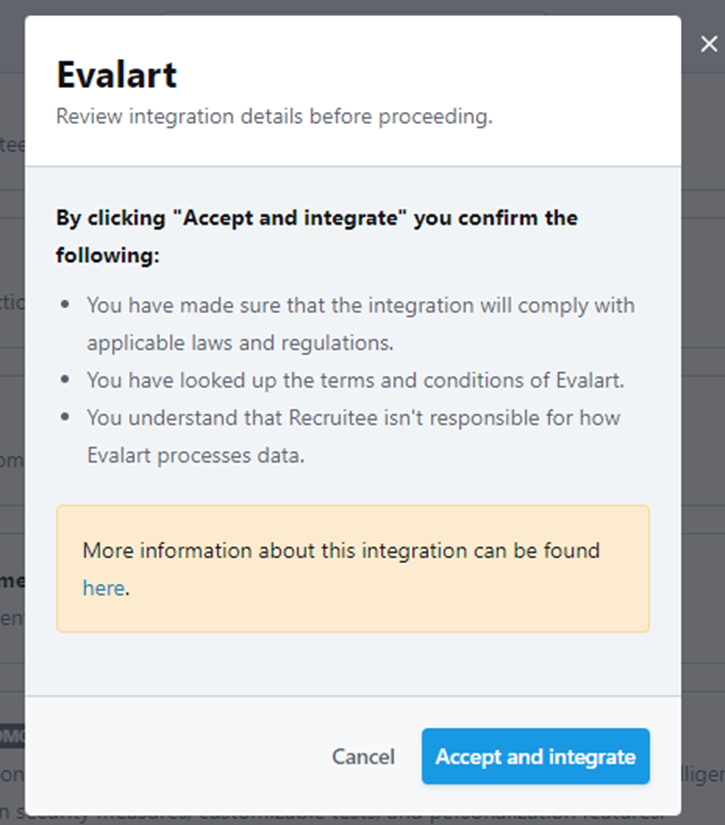
Task: Cancel the Evalart integration
Action: pyautogui.click(x=363, y=757)
